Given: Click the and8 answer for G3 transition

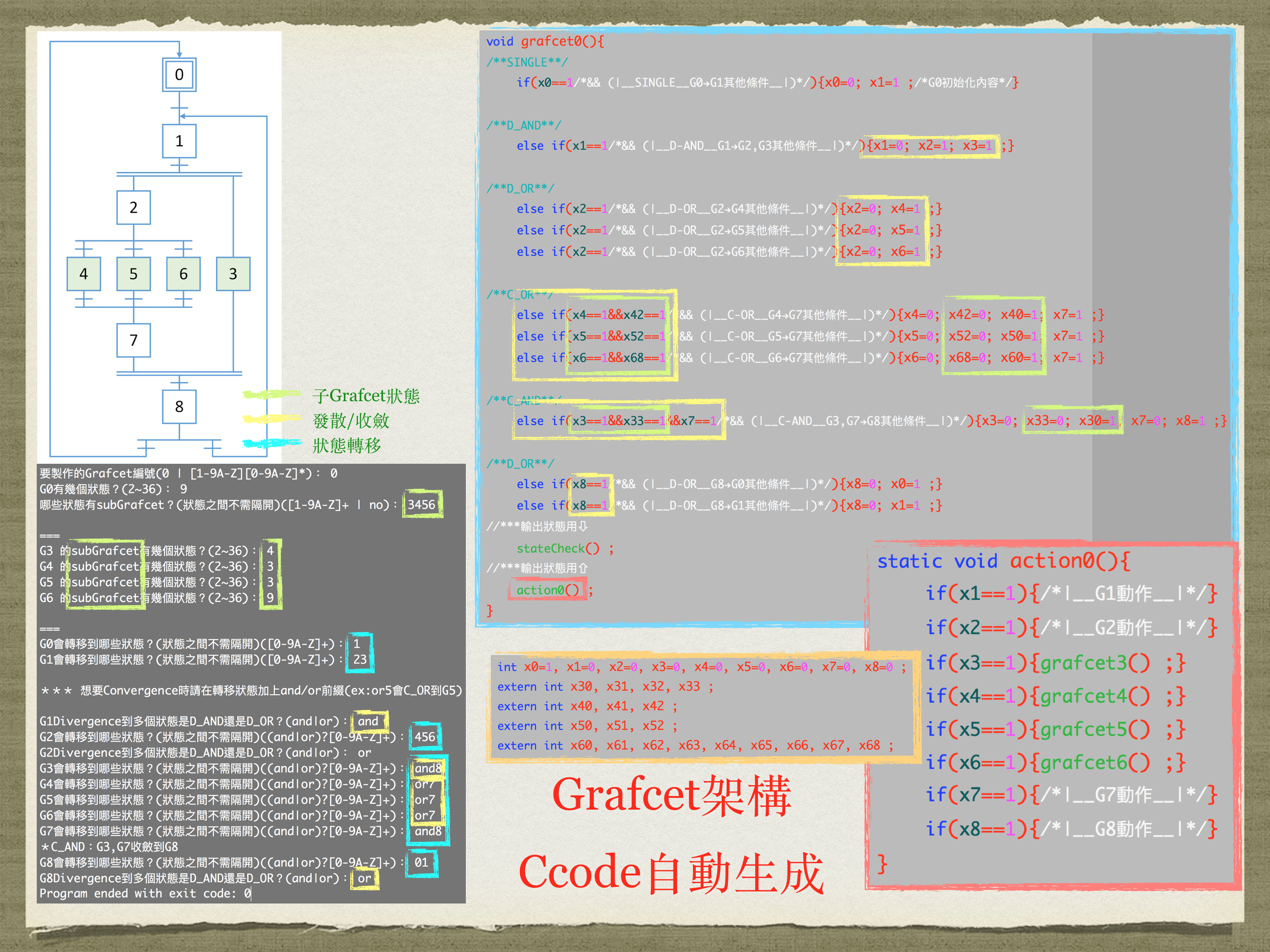Looking at the screenshot, I should [428, 768].
